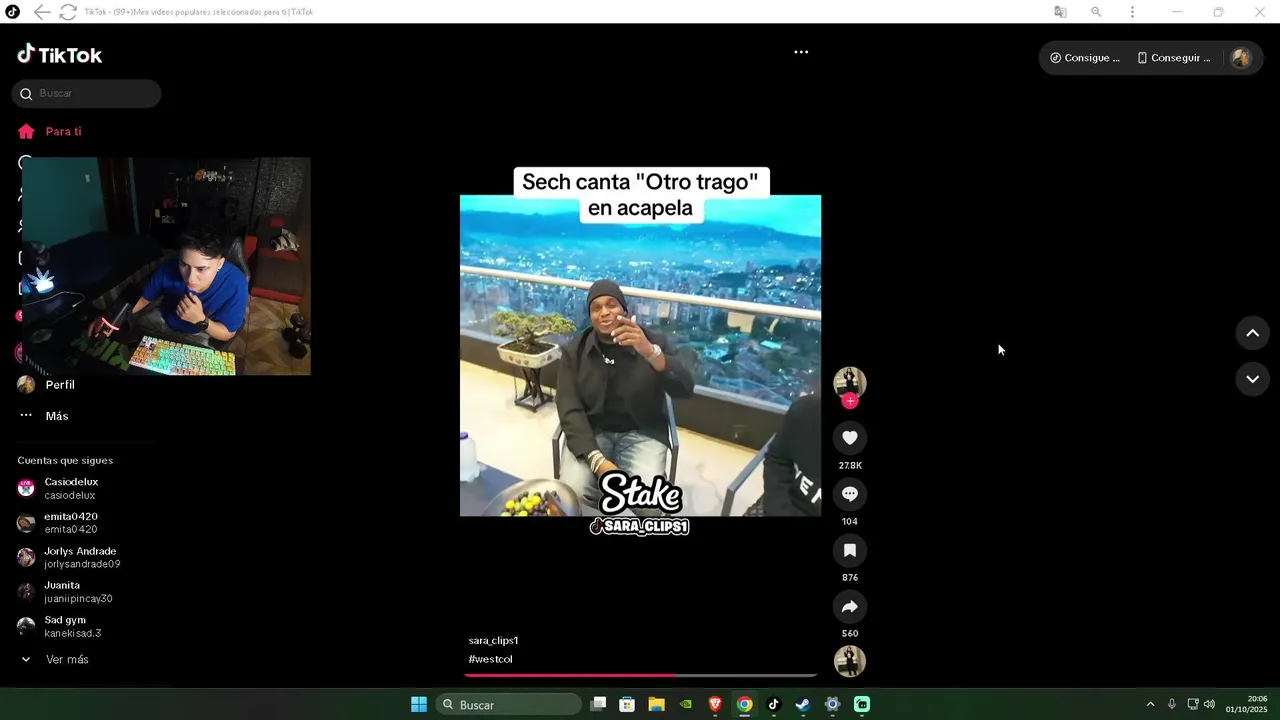Screen dimensions: 1280x720
Task: Go to previous video with up arrow
Action: point(1252,333)
